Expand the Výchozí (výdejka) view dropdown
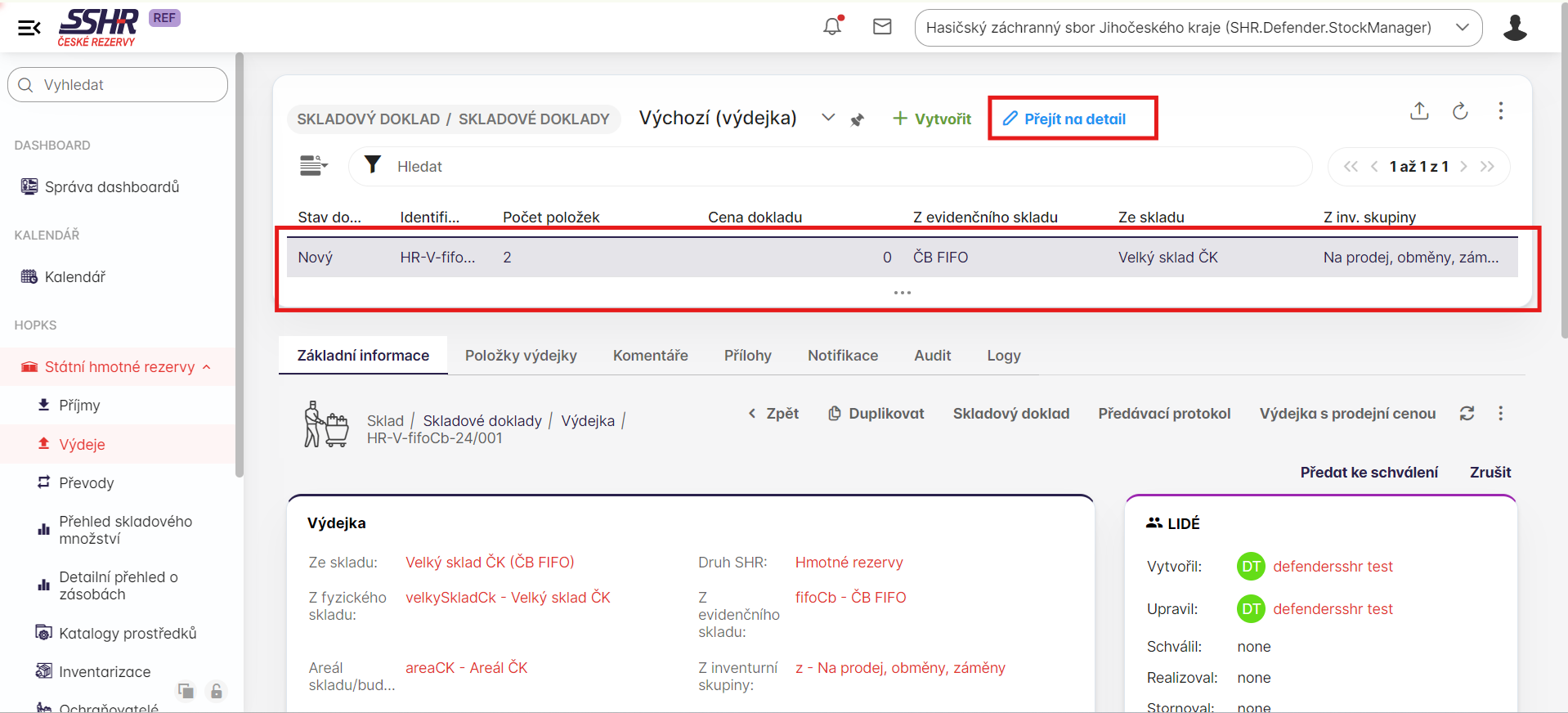The image size is (1568, 713). [x=828, y=118]
